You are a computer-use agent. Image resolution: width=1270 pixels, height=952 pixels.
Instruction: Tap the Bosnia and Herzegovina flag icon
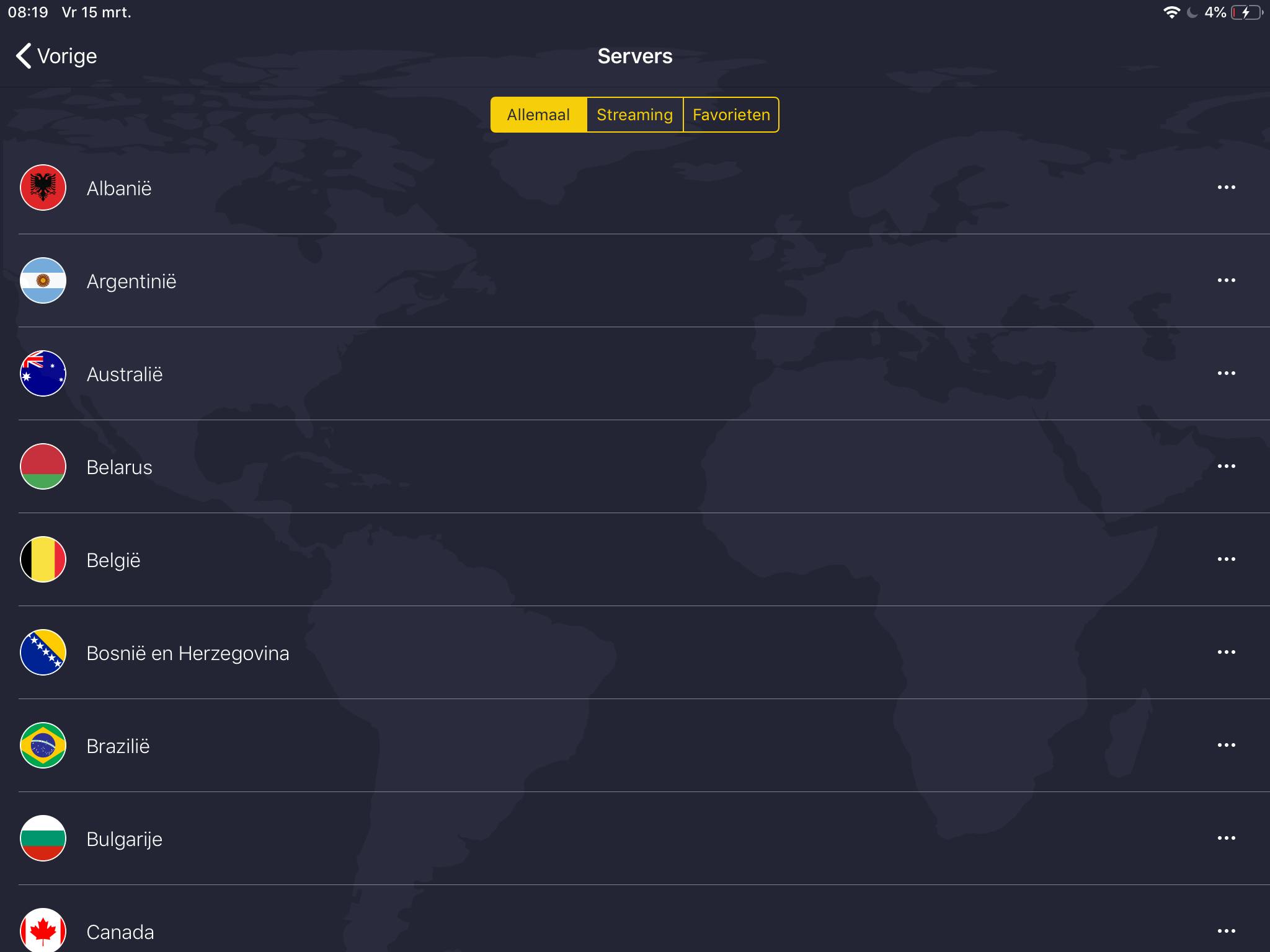(x=43, y=652)
